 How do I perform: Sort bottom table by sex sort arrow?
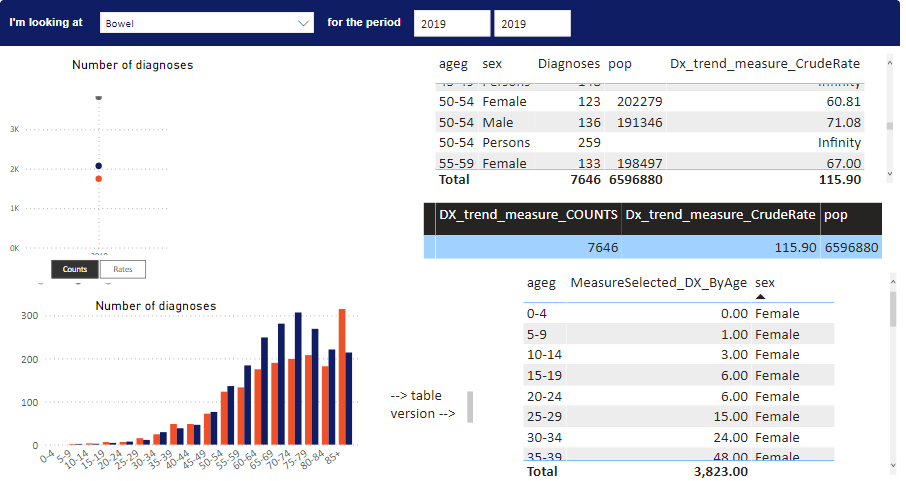point(760,297)
